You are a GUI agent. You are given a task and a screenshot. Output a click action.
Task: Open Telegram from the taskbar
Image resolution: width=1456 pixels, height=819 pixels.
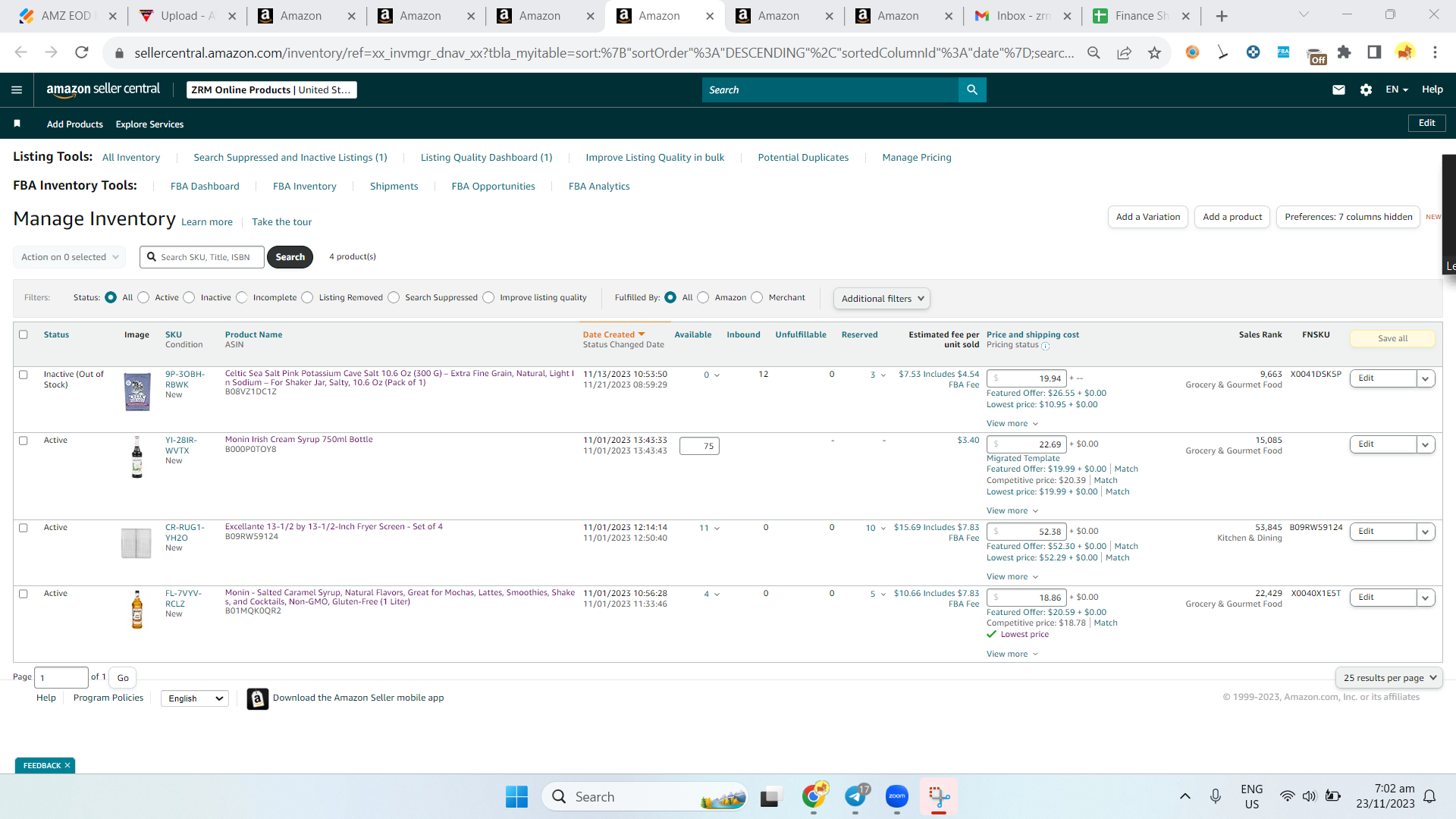coord(856,796)
